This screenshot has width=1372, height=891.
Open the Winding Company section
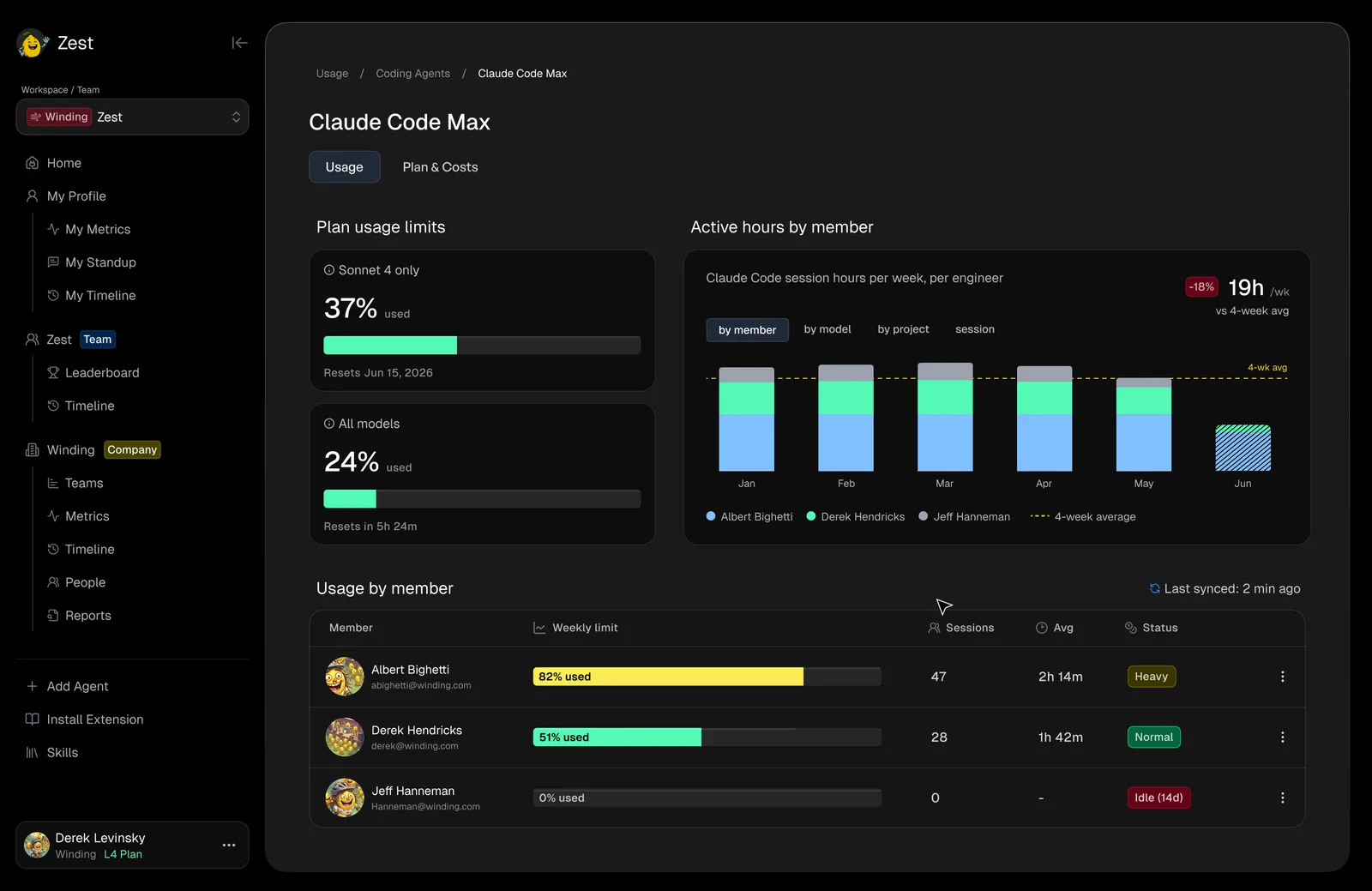point(93,450)
